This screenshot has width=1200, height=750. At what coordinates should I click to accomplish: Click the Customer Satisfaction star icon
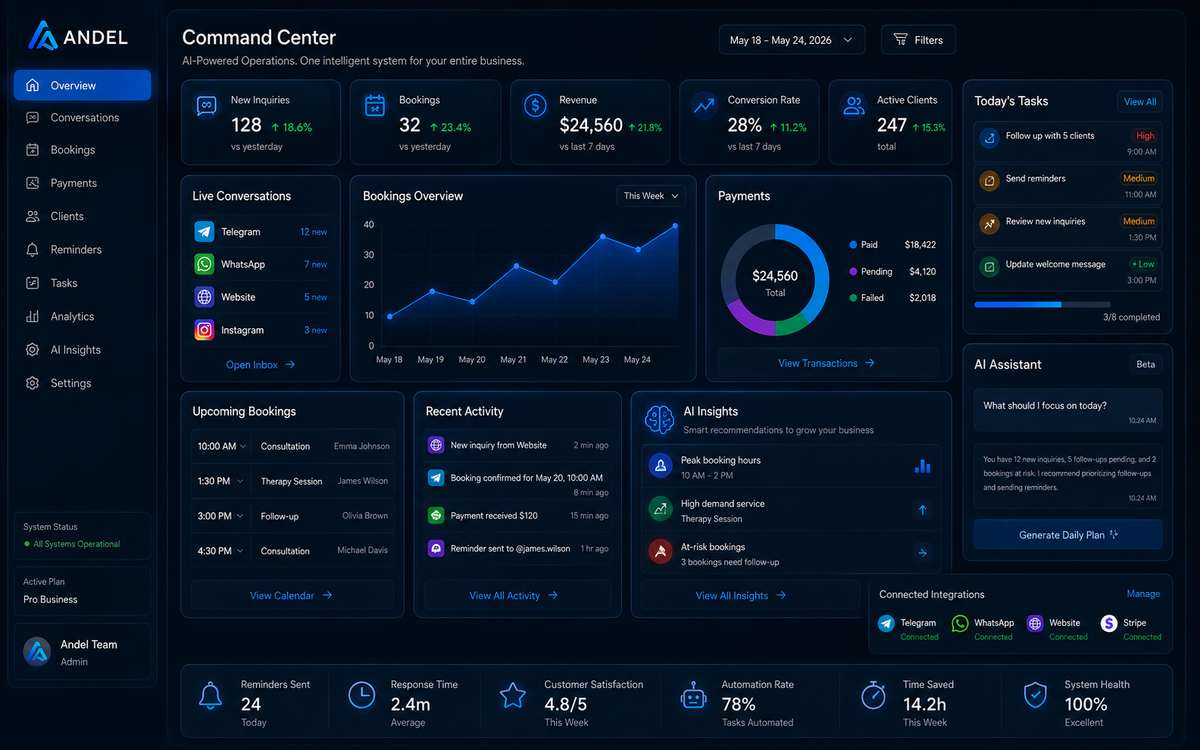pos(513,696)
